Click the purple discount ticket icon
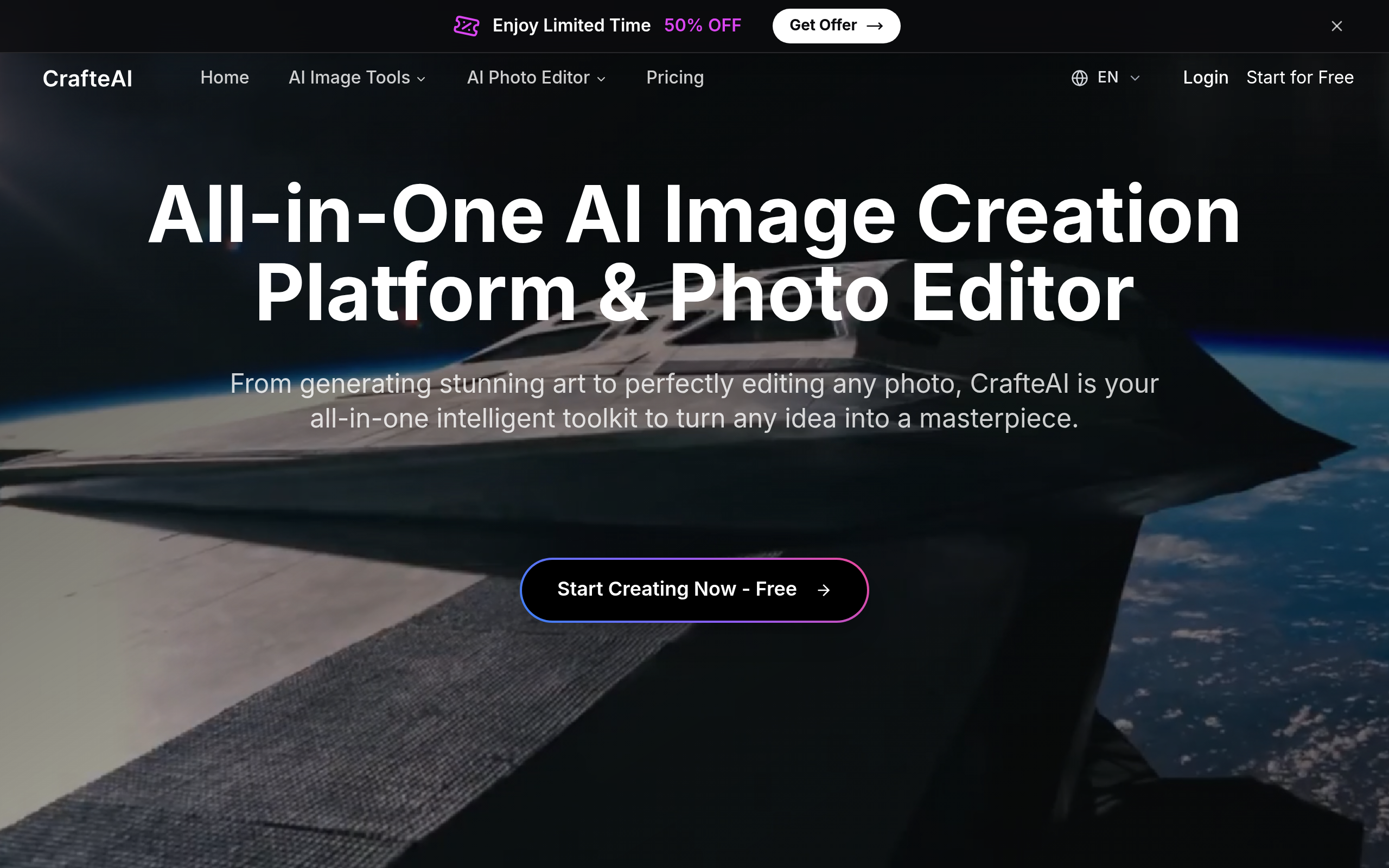The image size is (1389, 868). click(466, 26)
